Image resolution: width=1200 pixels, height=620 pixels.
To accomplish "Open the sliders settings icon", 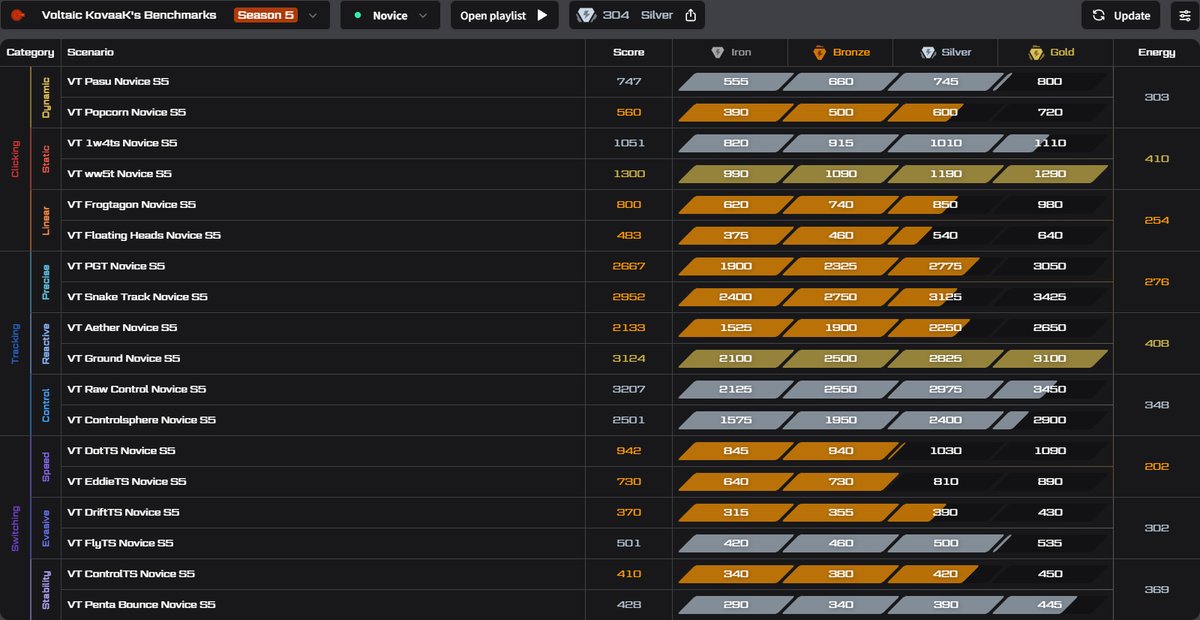I will (1185, 15).
